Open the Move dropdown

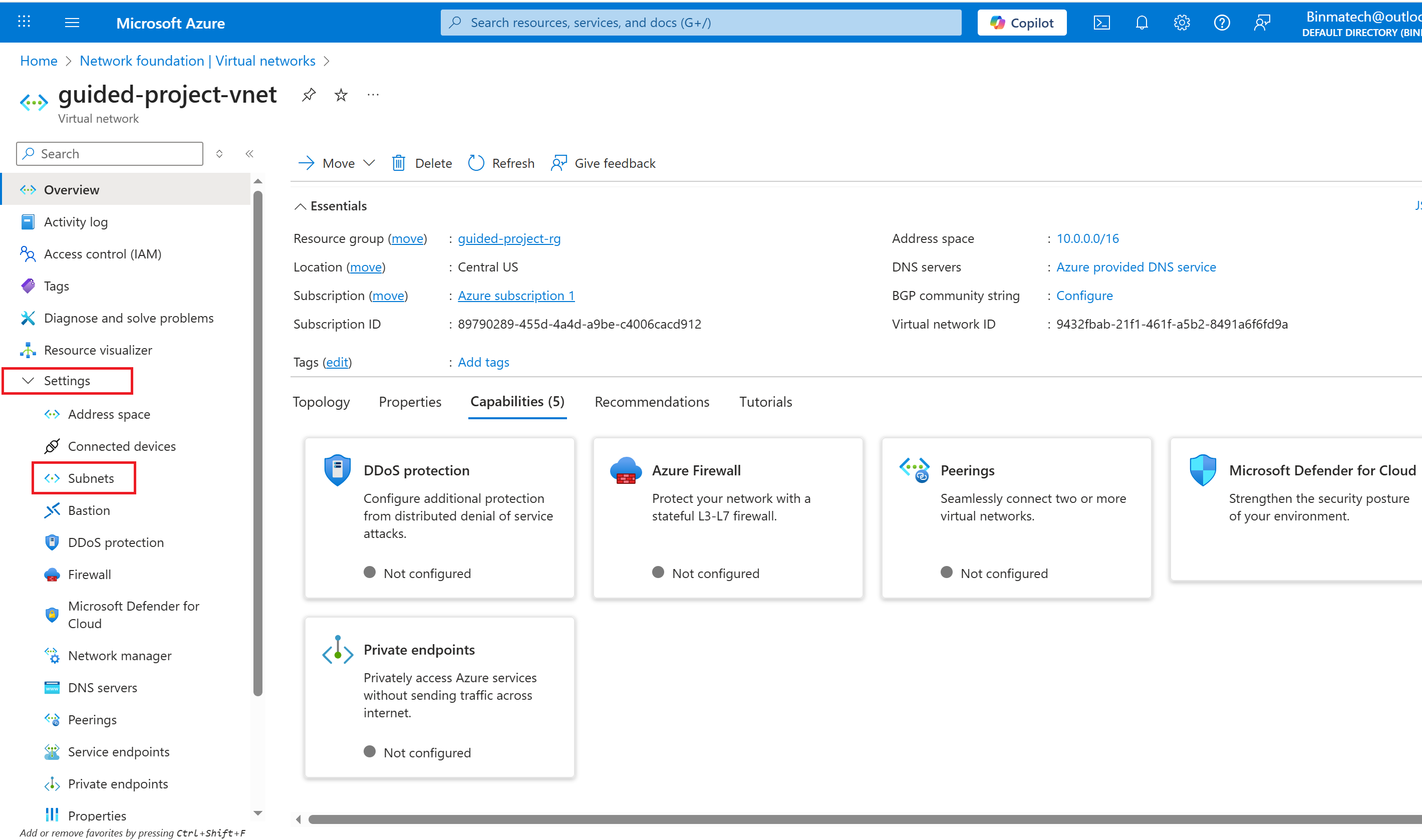[370, 163]
